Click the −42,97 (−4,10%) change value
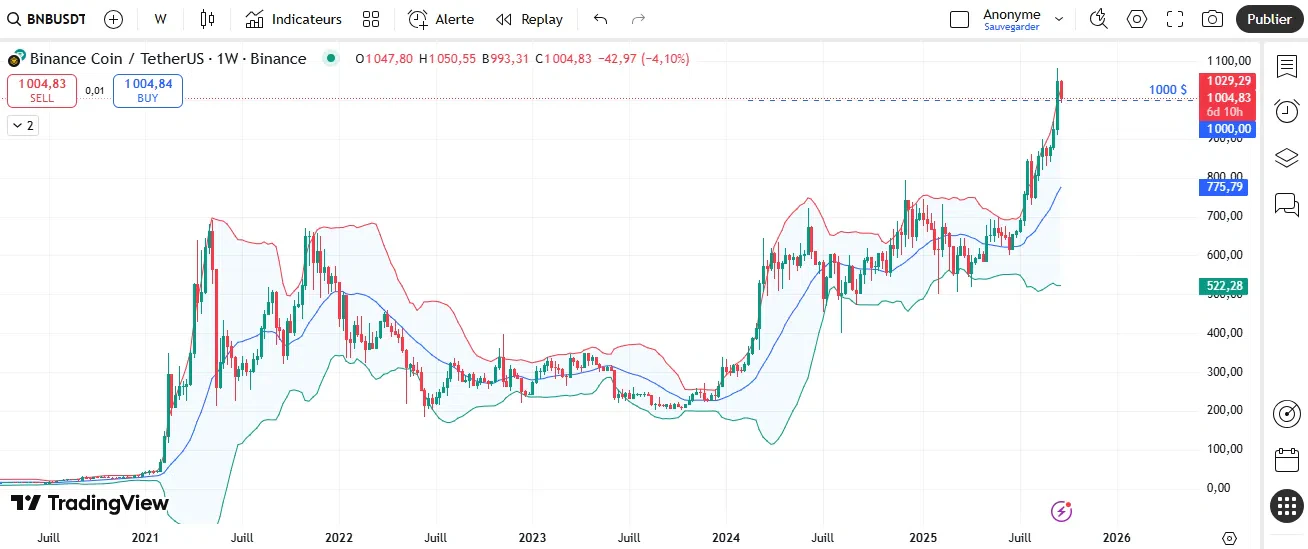 point(643,59)
